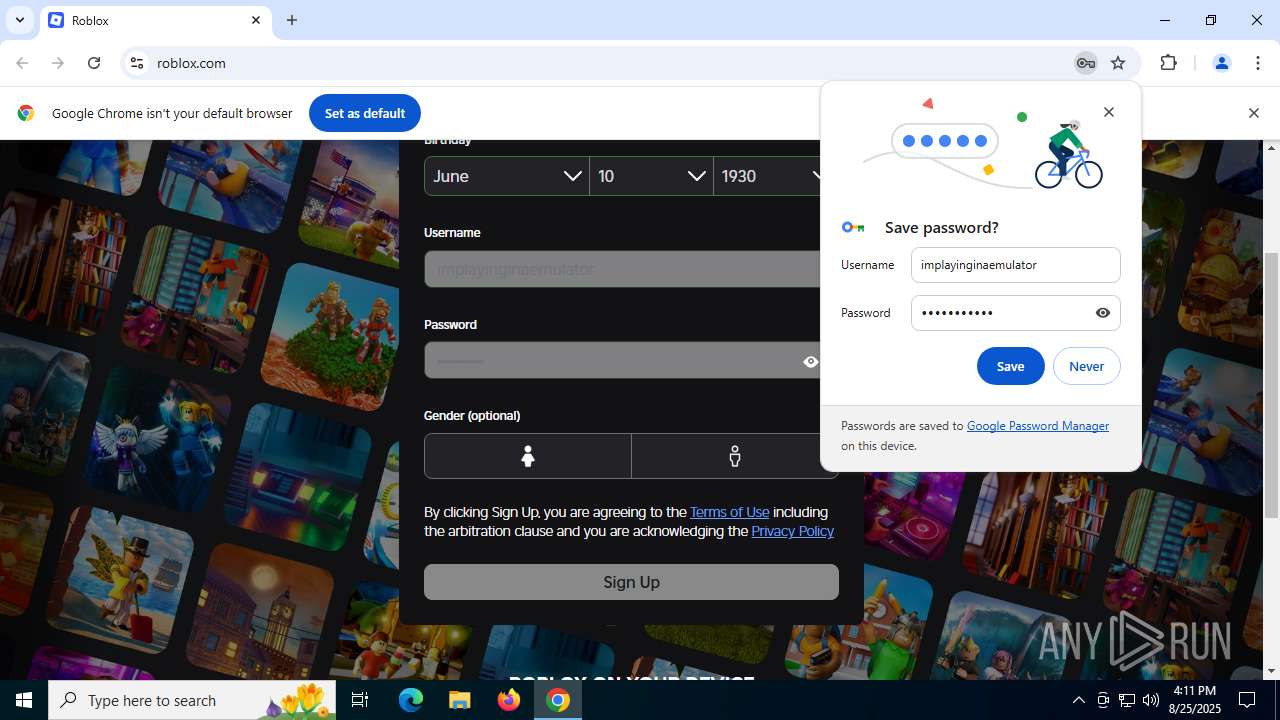Toggle password visibility on Roblox form
Image resolution: width=1280 pixels, height=720 pixels.
[x=811, y=361]
